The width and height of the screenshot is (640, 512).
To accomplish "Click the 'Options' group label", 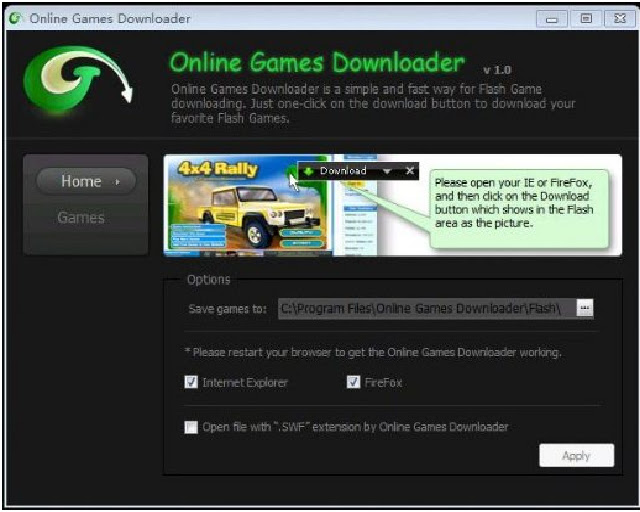I will [209, 280].
